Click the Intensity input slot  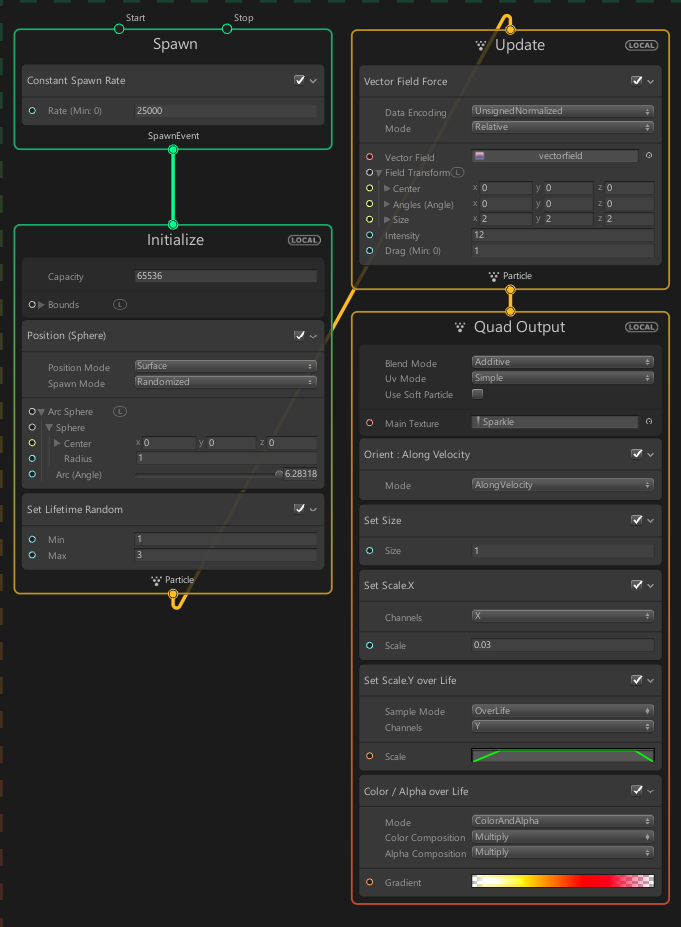(369, 235)
